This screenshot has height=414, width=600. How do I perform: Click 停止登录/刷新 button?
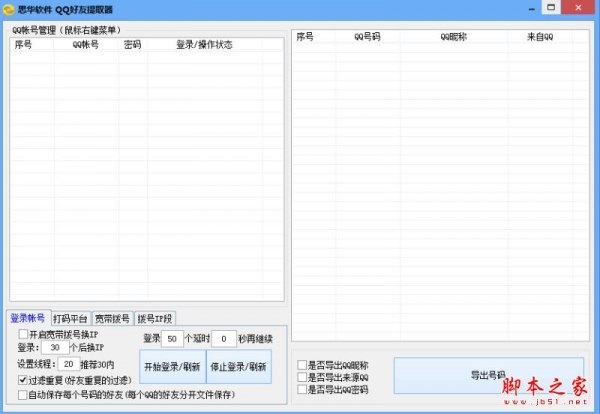click(238, 367)
